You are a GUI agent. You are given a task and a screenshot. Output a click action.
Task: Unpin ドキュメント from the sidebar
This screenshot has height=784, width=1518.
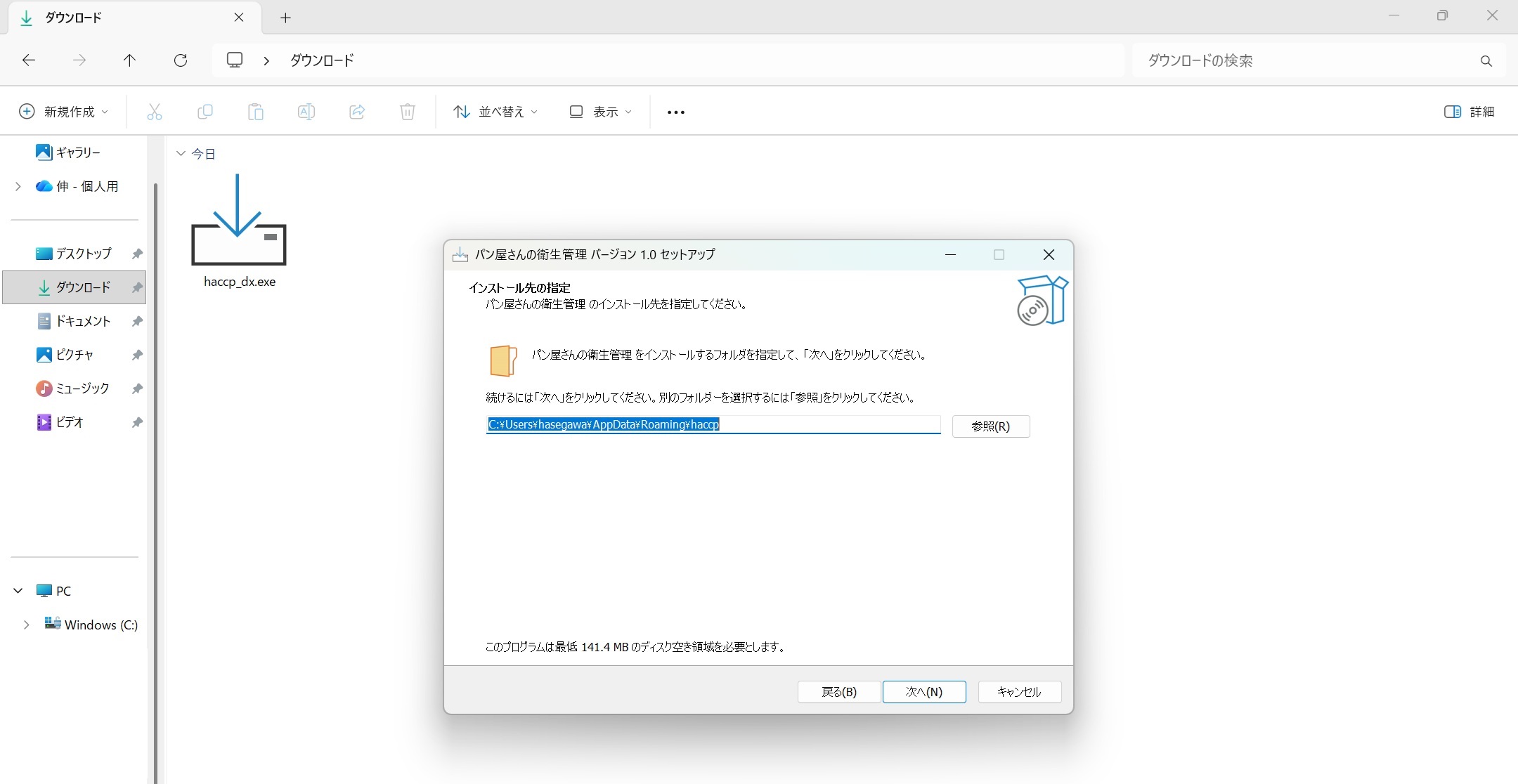tap(137, 321)
